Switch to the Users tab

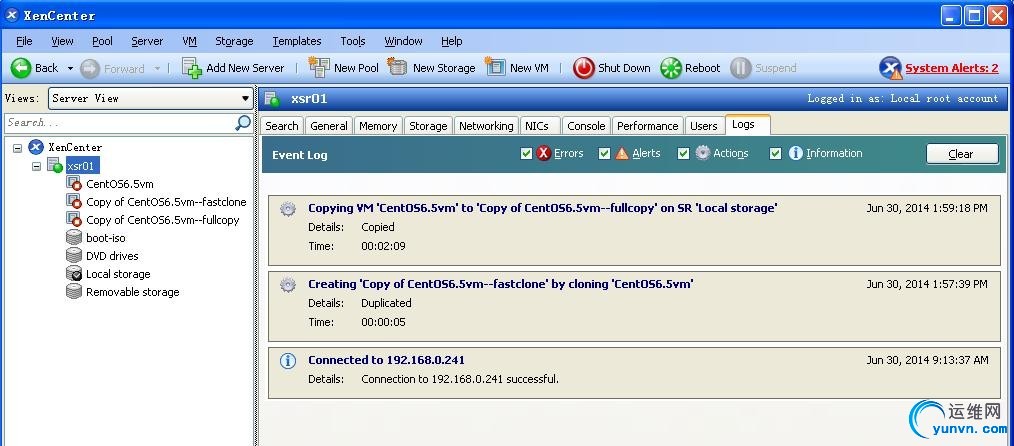(704, 126)
